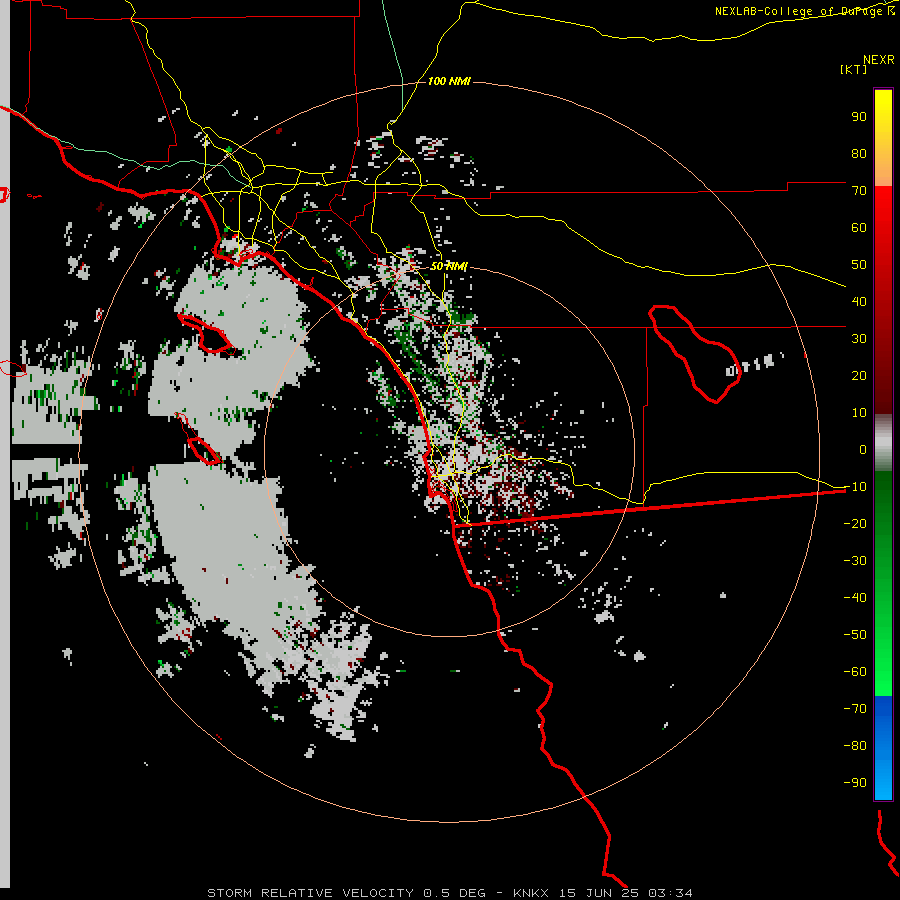Viewport: 900px width, 900px height.
Task: Click the "30" scale value
Action: (x=859, y=339)
